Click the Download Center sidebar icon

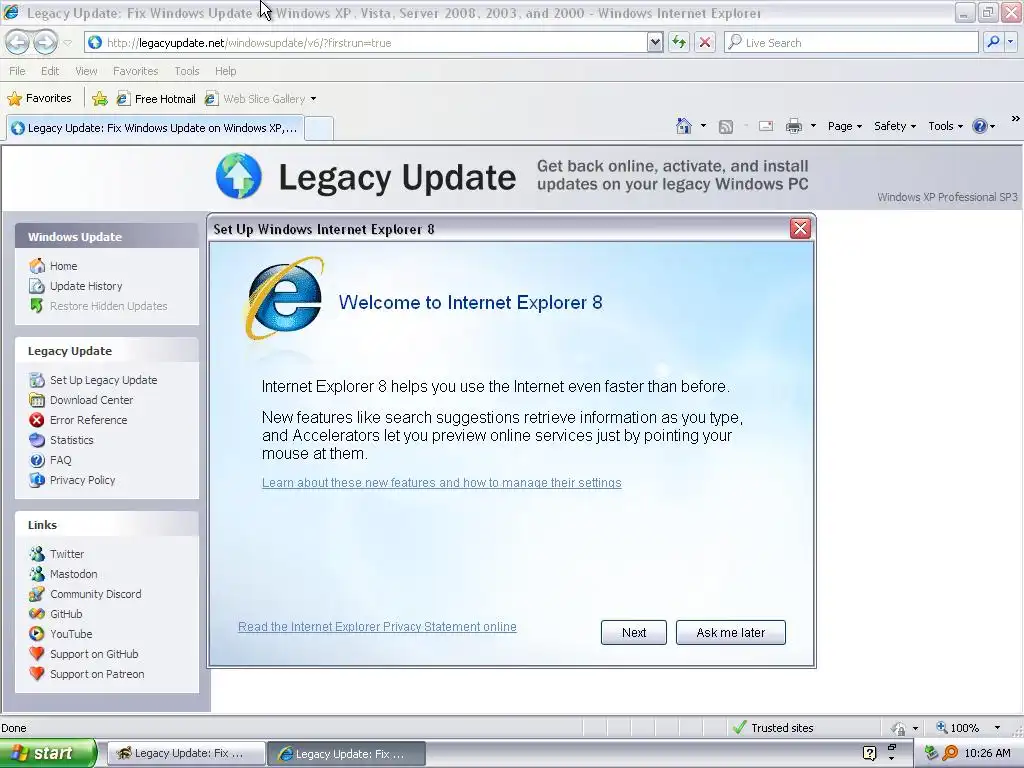tap(37, 400)
